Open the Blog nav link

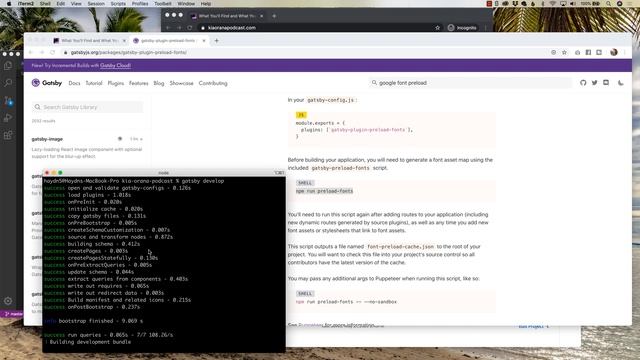coord(159,83)
